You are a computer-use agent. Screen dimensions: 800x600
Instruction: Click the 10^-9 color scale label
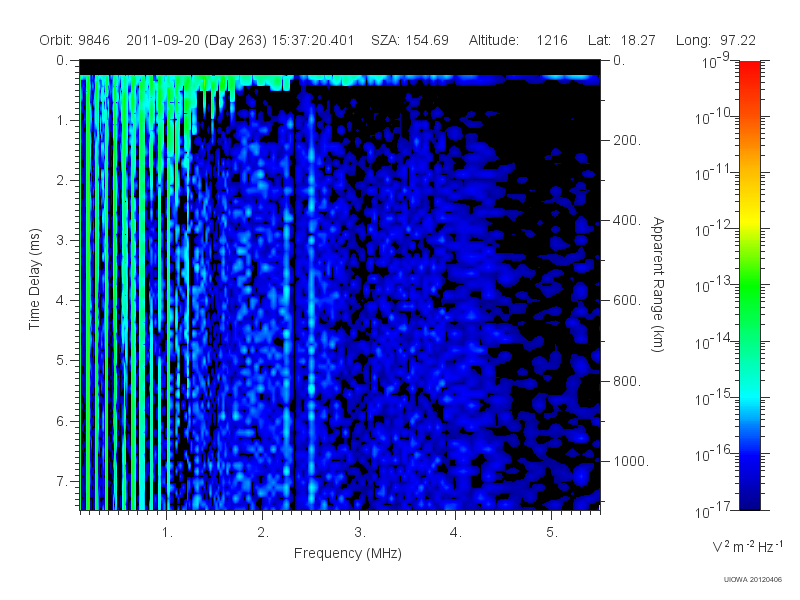click(x=716, y=61)
